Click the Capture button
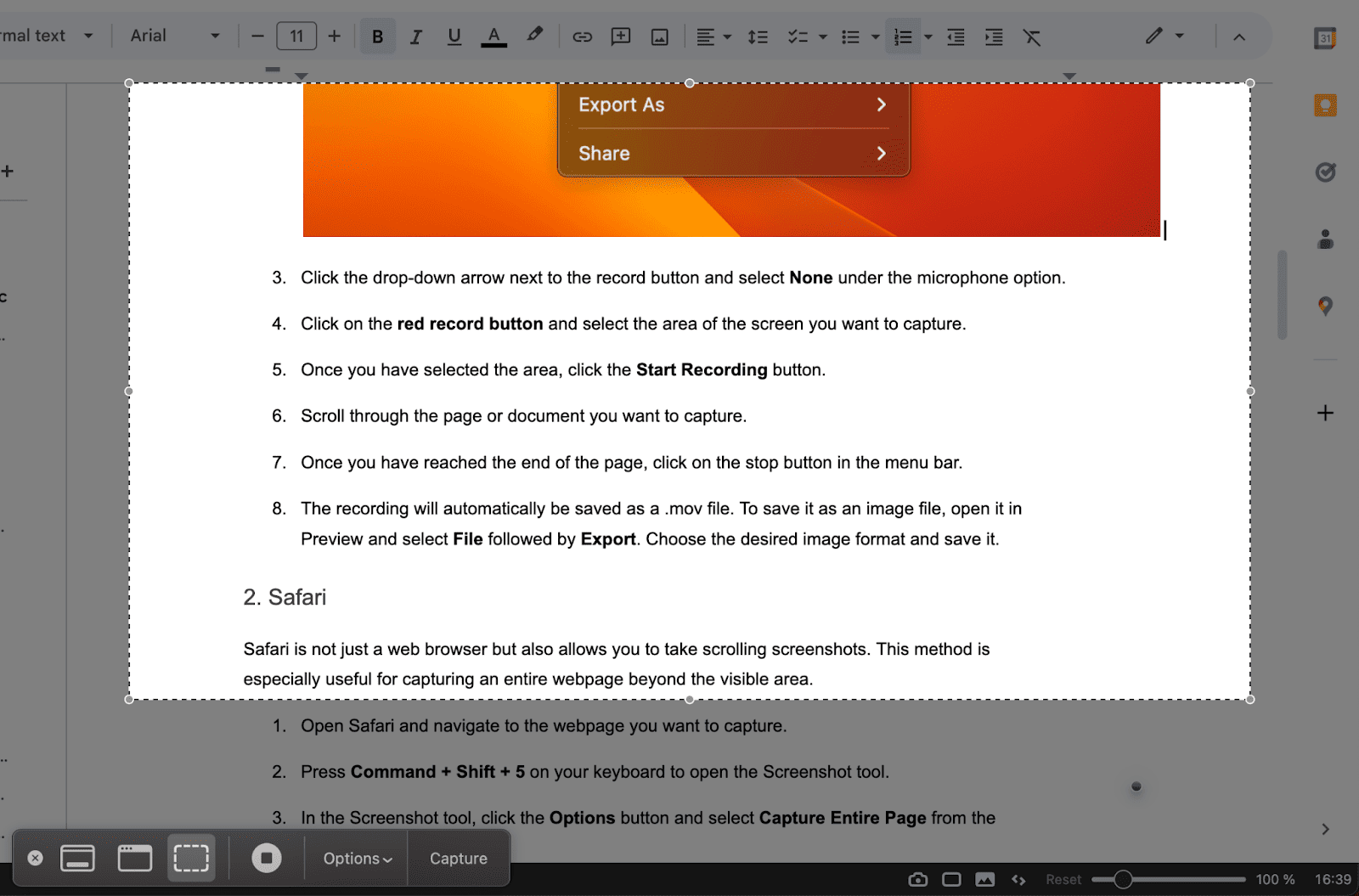The image size is (1359, 896). (x=458, y=858)
